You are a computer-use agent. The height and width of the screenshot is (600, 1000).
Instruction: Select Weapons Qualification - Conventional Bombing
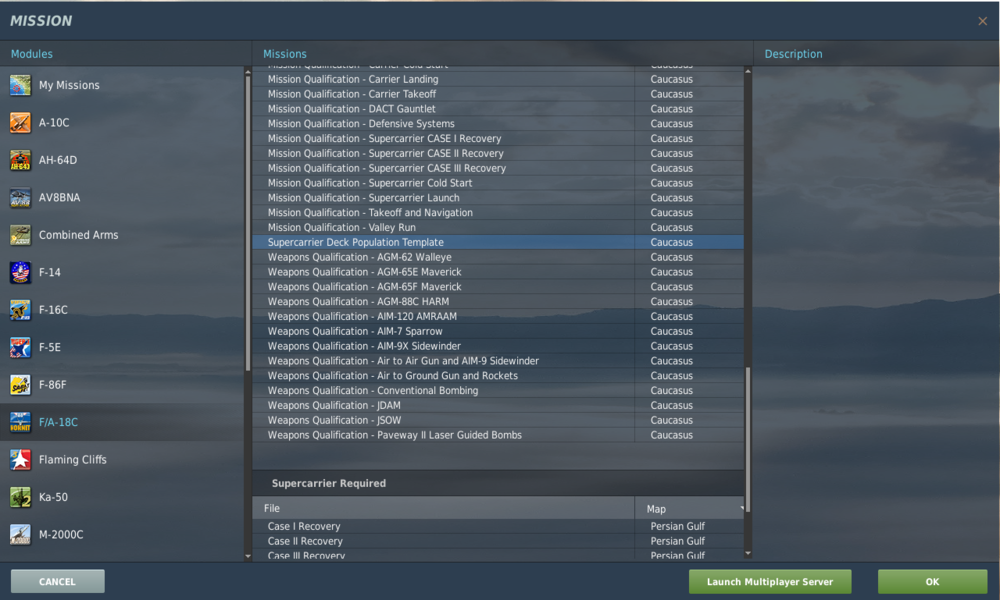[497, 390]
